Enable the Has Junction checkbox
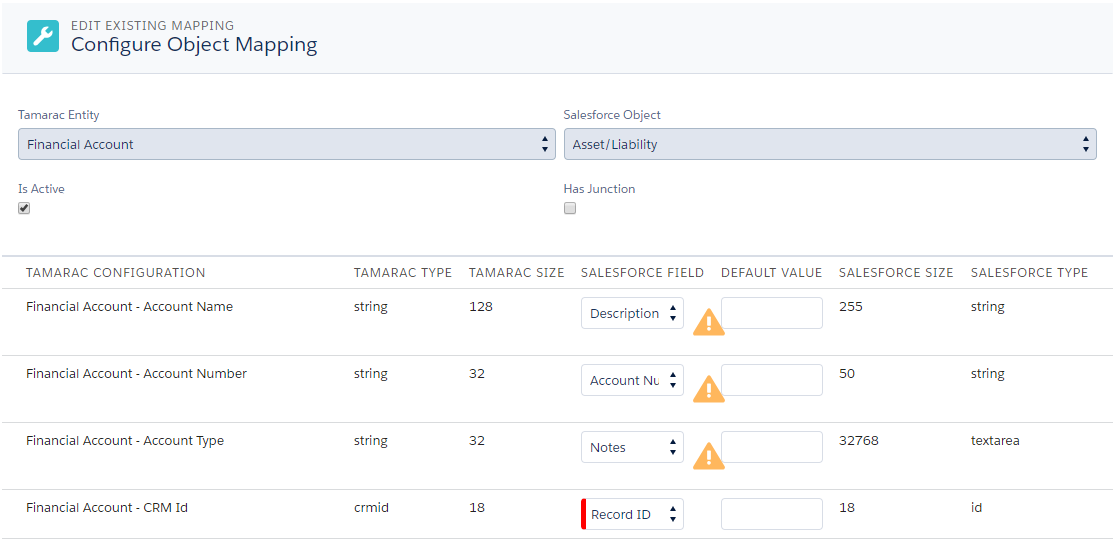Screen dimensions: 1117x543 click(570, 208)
